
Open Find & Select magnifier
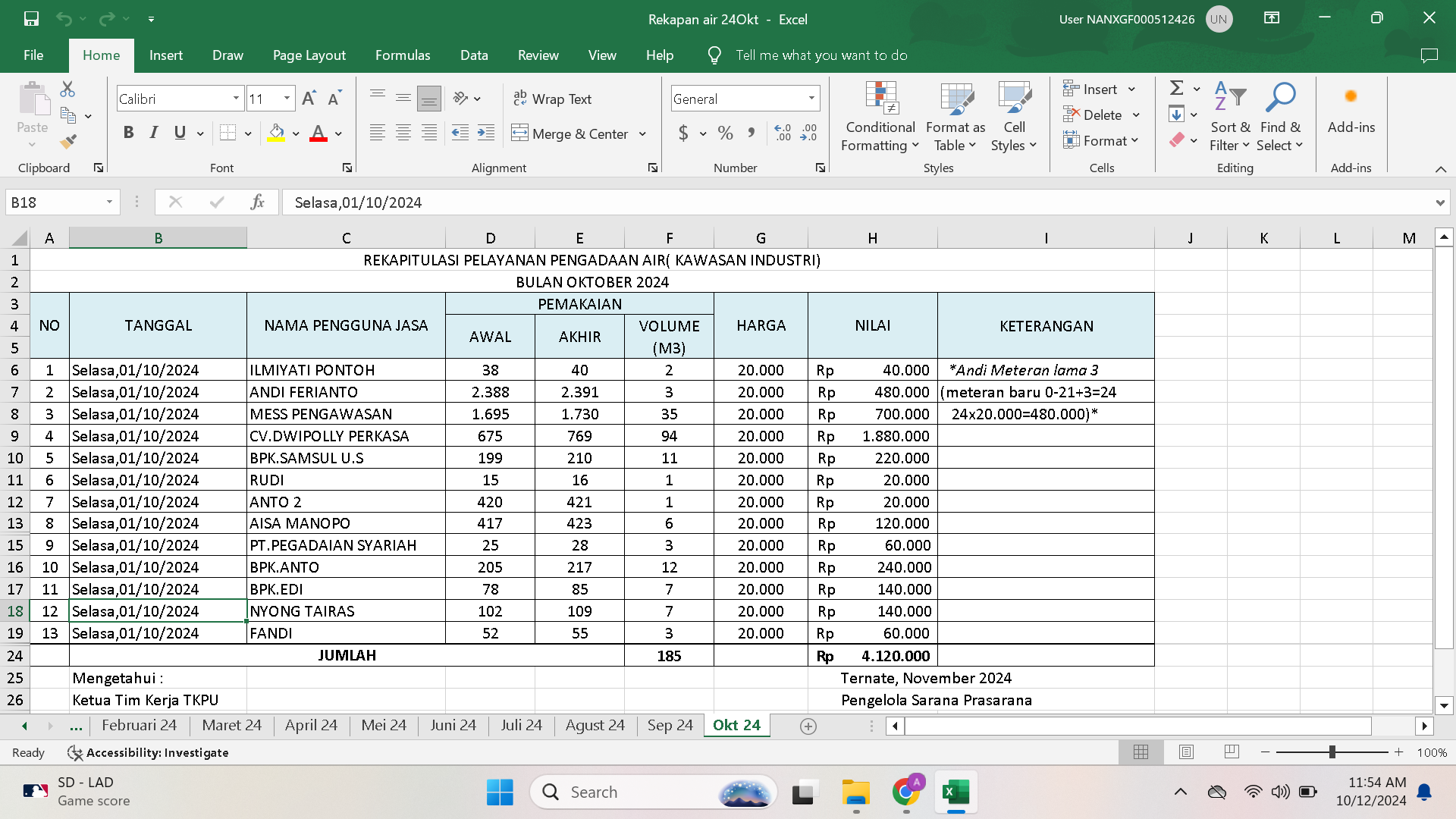1280,117
